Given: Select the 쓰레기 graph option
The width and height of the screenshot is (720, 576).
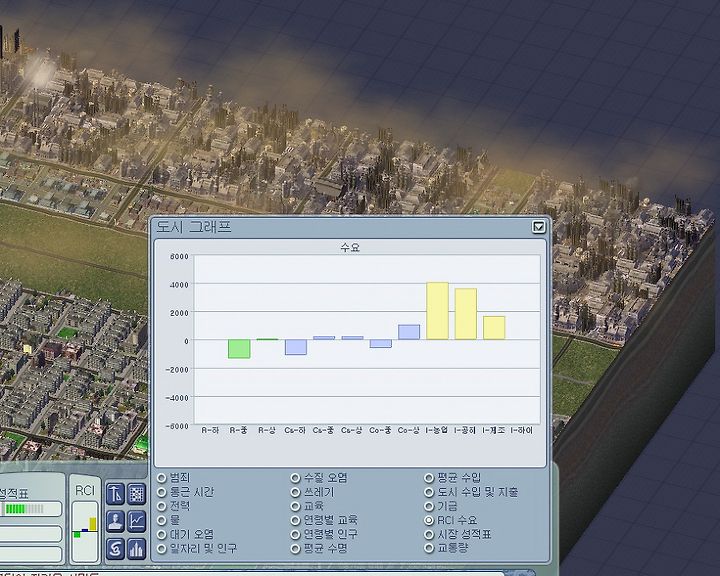Looking at the screenshot, I should [295, 492].
